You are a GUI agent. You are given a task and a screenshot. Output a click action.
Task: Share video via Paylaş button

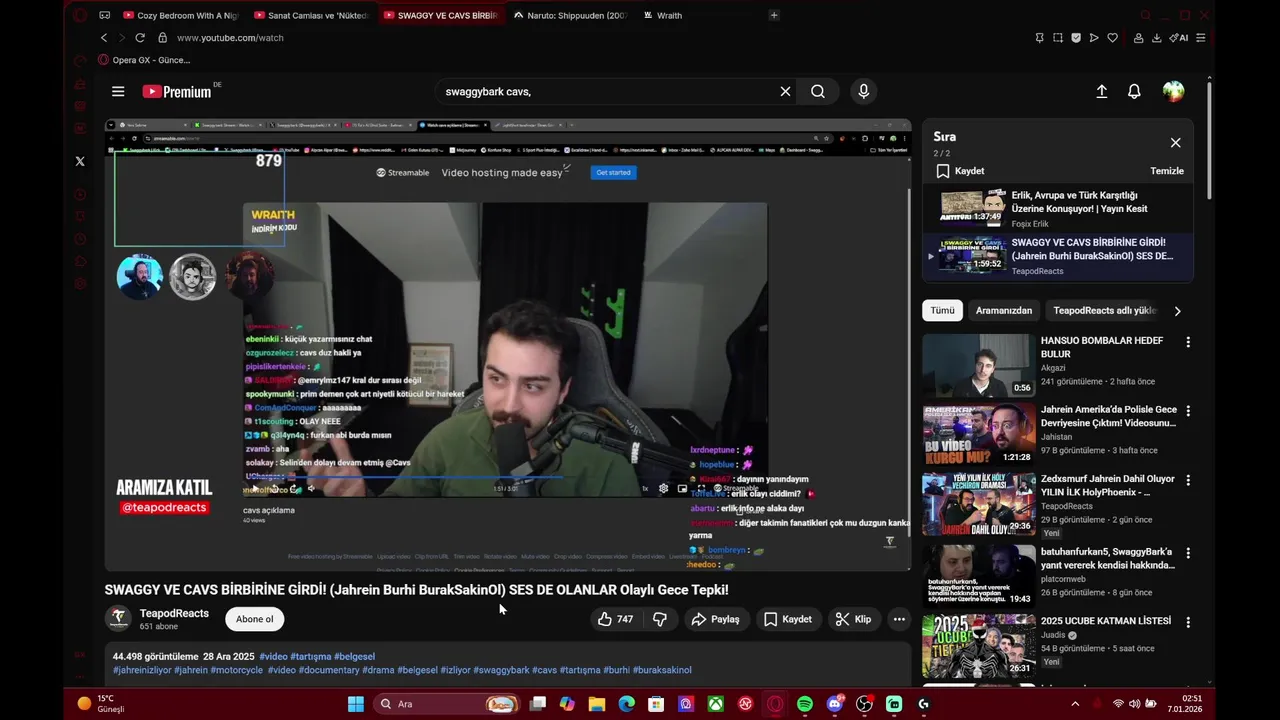(x=715, y=619)
